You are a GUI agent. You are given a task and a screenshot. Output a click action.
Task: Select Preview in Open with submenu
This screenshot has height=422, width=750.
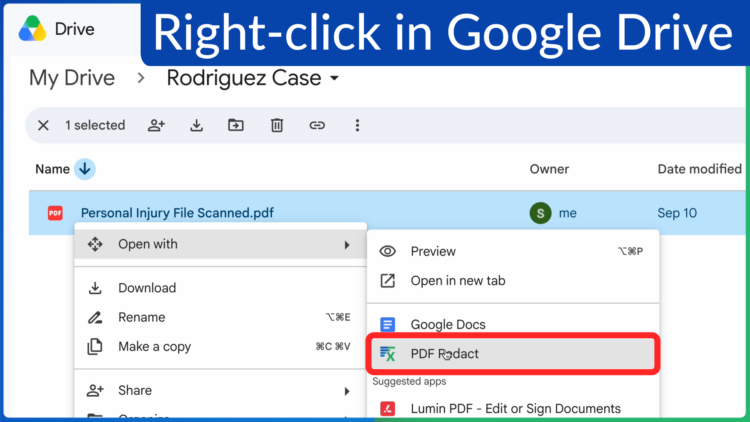click(513, 251)
